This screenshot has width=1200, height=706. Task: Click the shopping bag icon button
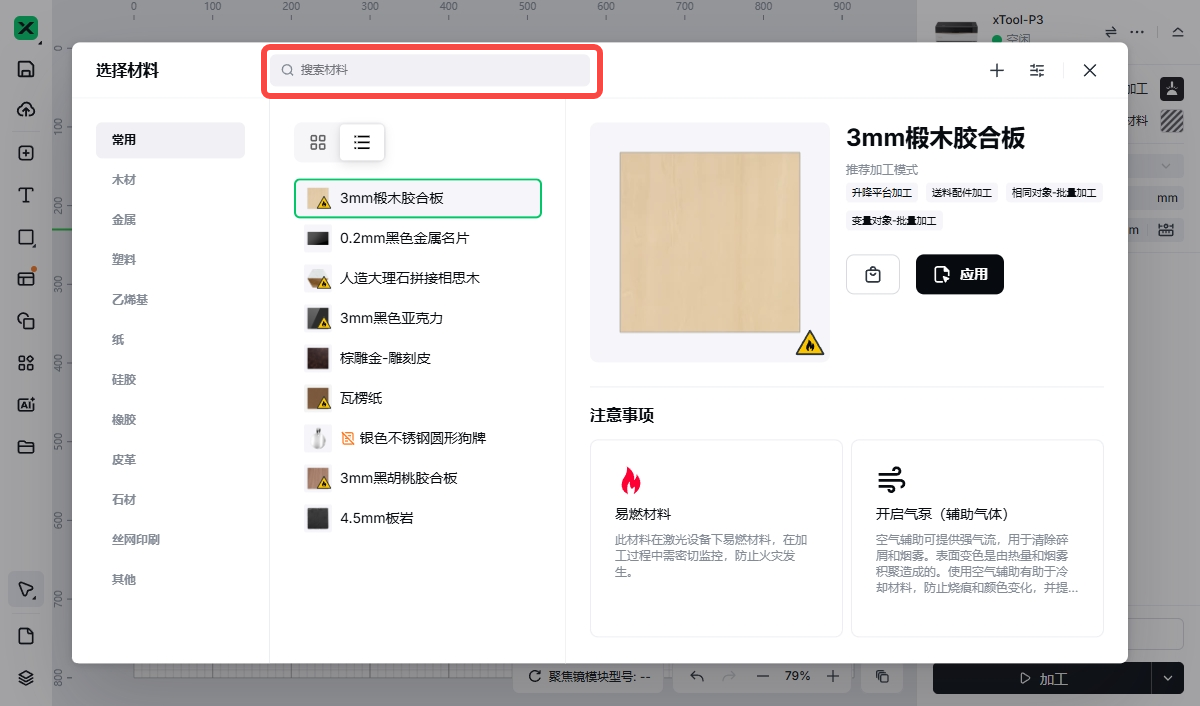pos(873,274)
